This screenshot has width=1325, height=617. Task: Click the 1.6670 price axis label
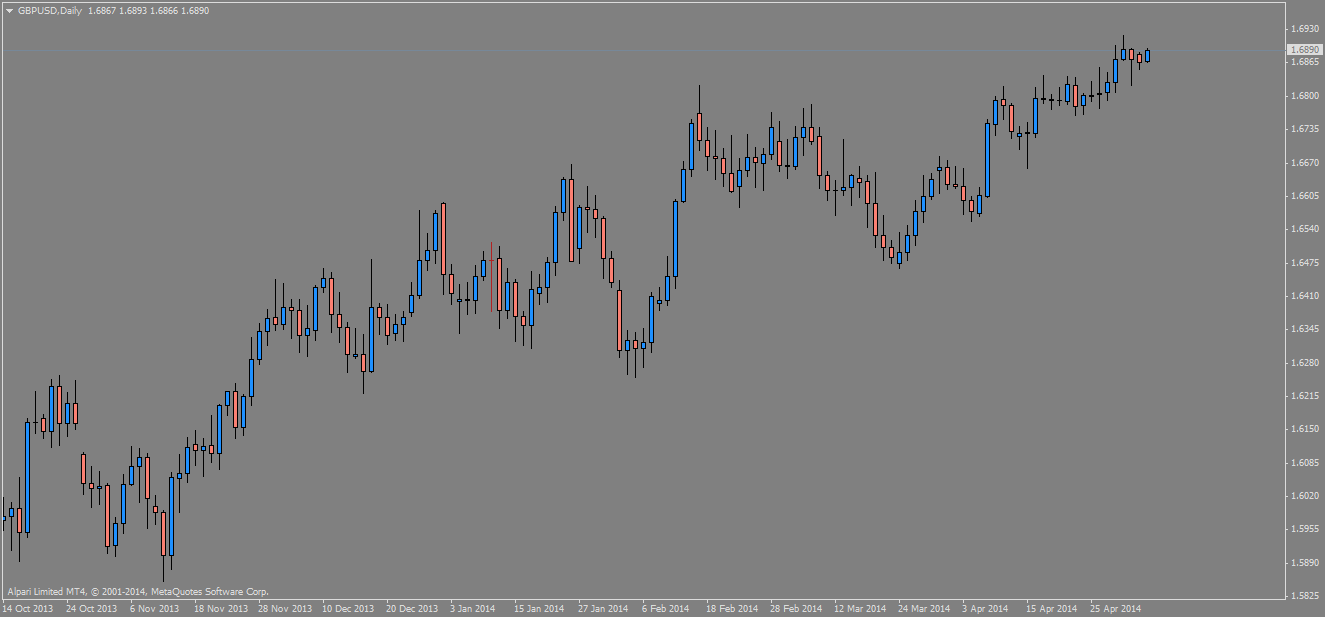pos(1303,162)
